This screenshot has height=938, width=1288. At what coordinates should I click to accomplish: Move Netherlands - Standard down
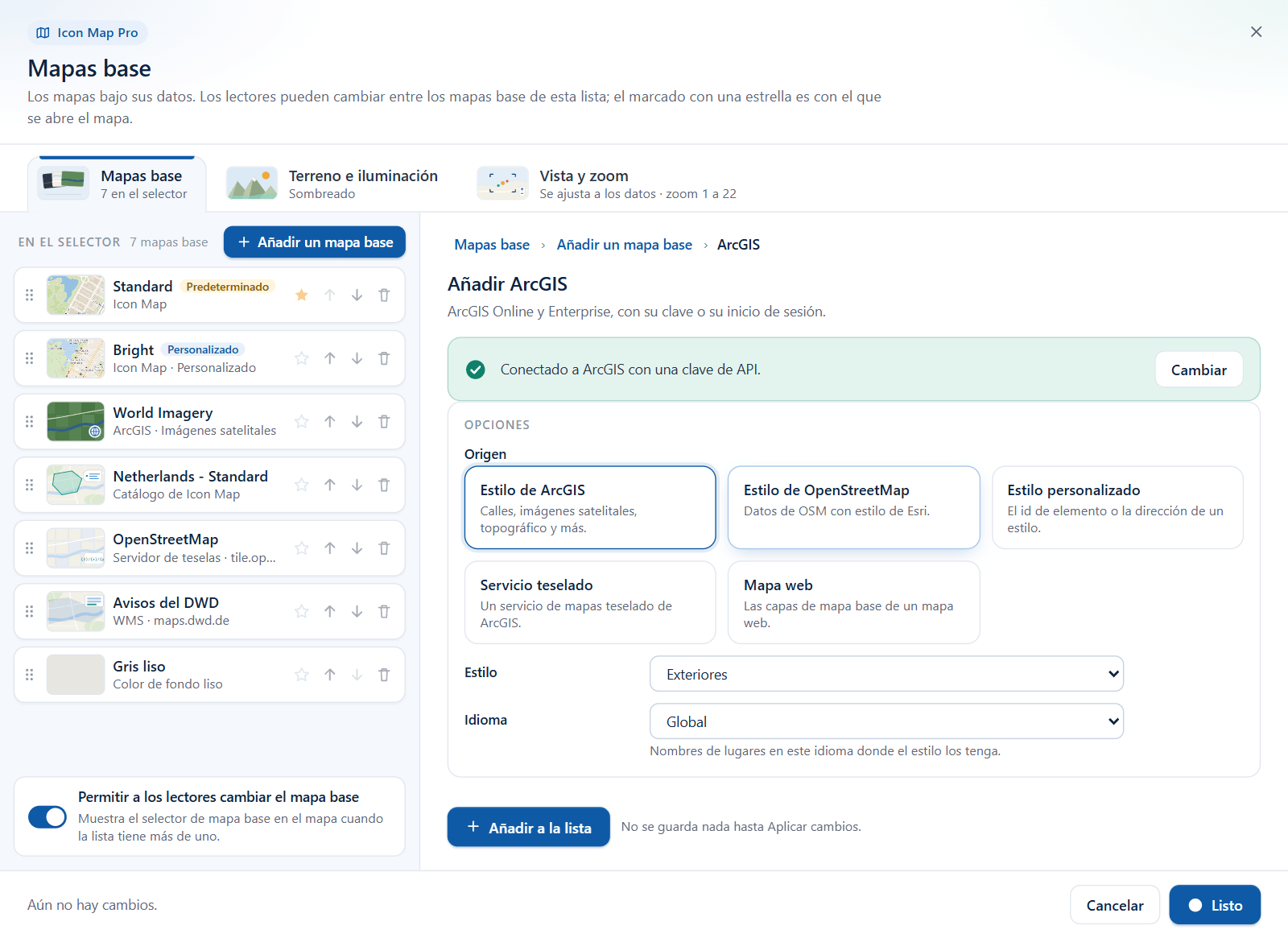click(x=357, y=485)
